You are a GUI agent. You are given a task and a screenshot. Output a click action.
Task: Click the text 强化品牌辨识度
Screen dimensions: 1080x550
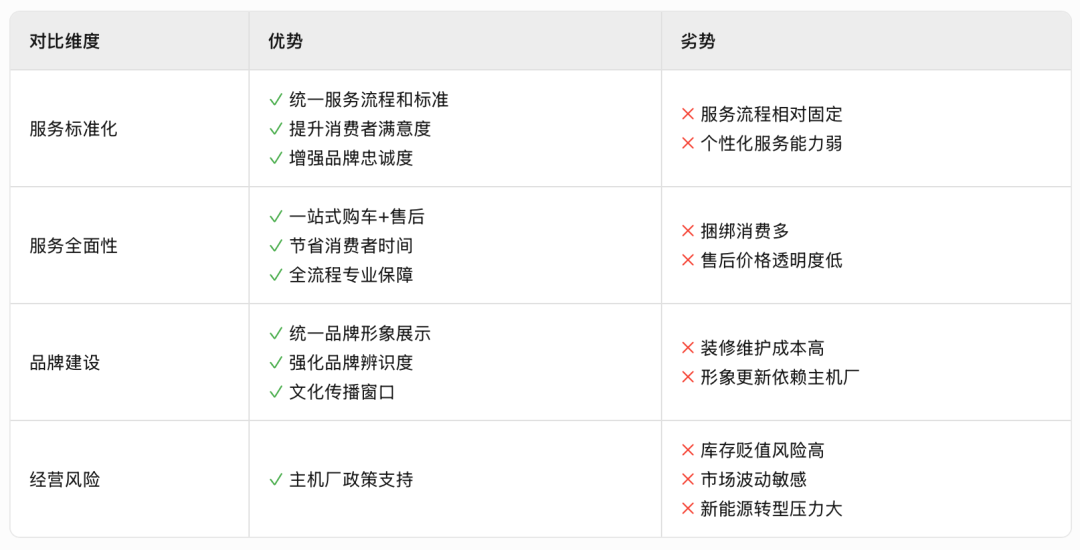coord(351,363)
